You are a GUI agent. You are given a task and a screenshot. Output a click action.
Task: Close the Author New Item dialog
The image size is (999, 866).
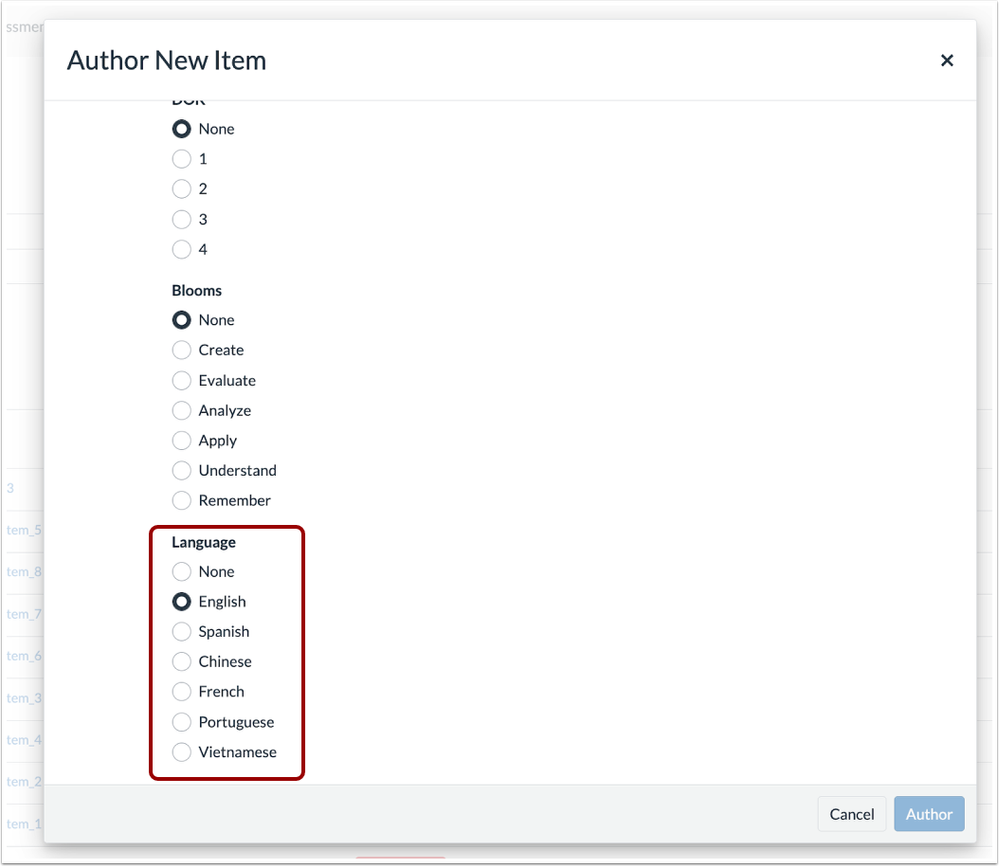(x=946, y=61)
